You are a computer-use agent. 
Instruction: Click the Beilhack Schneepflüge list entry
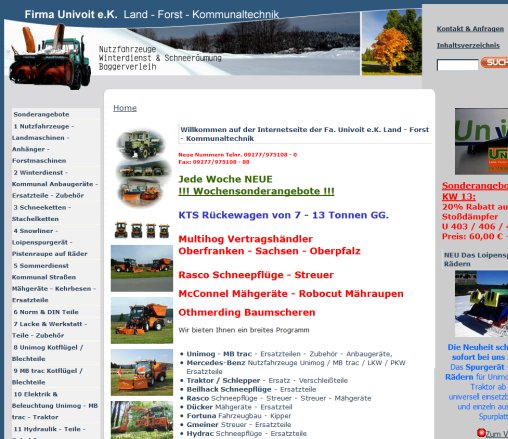click(x=251, y=389)
